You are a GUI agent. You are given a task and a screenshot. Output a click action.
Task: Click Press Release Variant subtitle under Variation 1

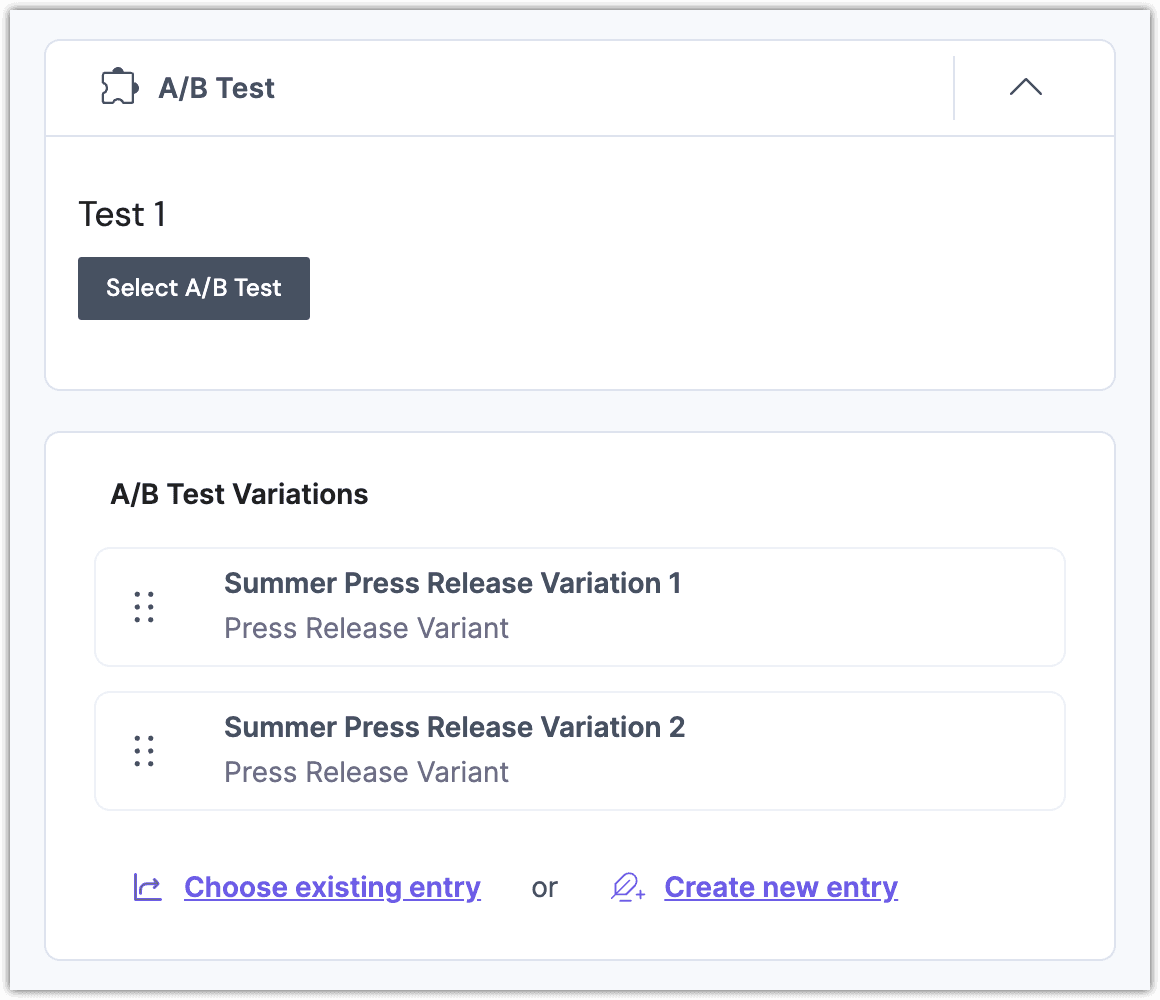366,628
